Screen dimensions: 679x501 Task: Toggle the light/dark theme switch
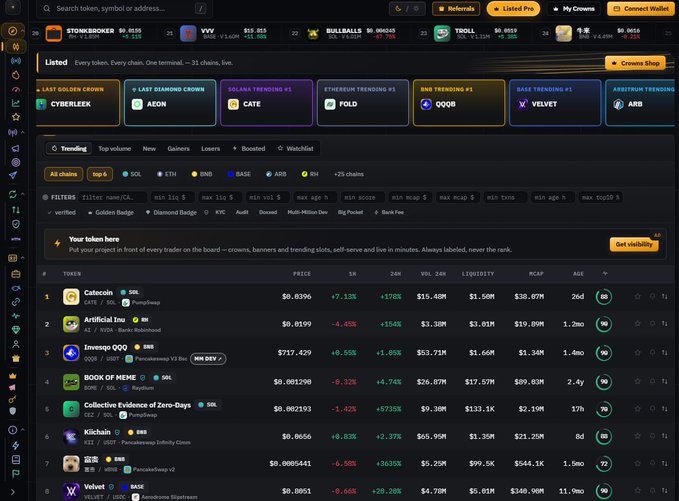pos(407,9)
